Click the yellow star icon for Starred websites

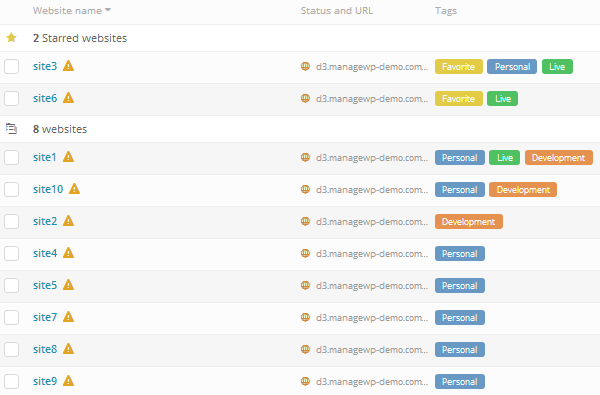tap(11, 38)
